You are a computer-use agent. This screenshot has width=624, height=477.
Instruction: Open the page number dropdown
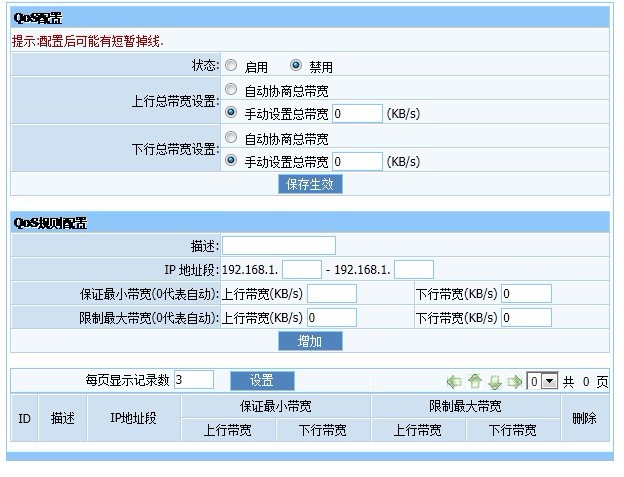tap(542, 381)
